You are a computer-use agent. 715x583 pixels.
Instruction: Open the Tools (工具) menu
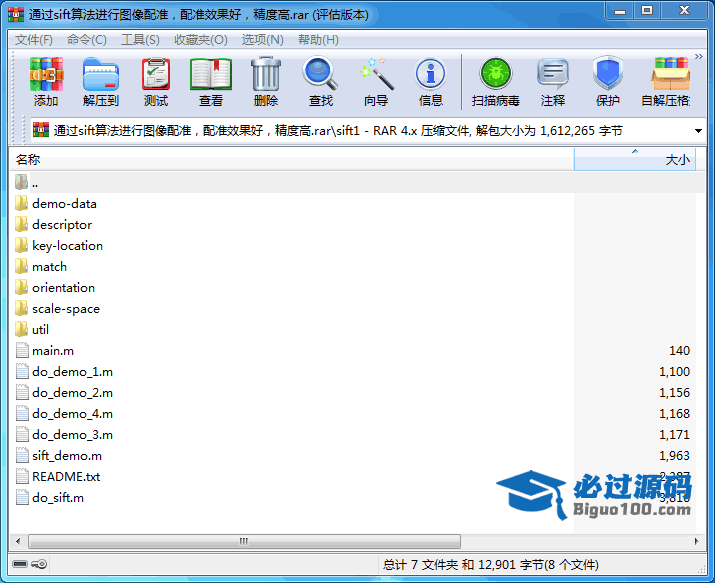tap(140, 40)
